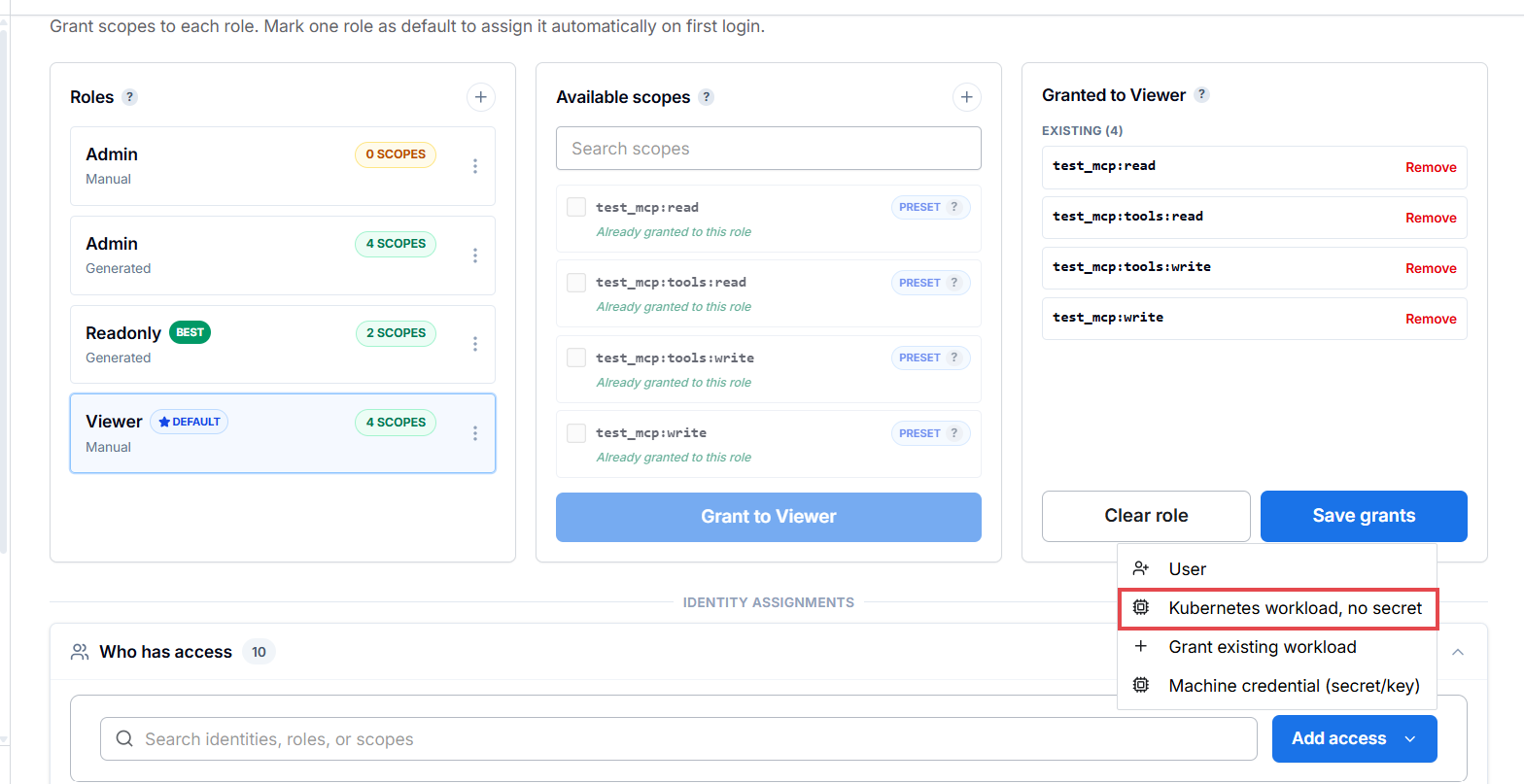Click the Clear role button
This screenshot has width=1524, height=784.
point(1146,516)
